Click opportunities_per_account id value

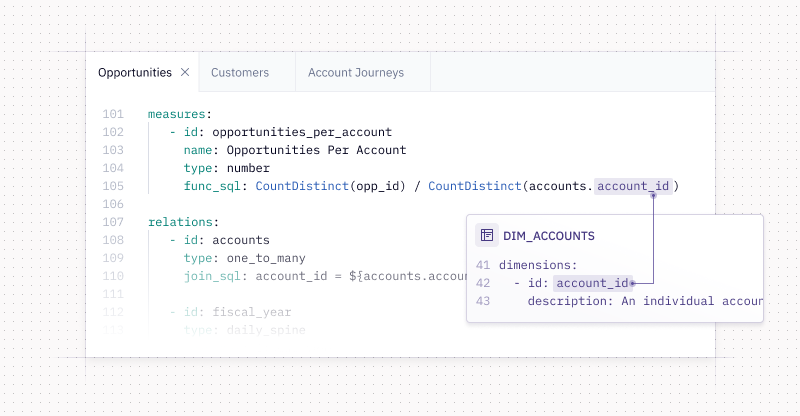click(x=302, y=132)
